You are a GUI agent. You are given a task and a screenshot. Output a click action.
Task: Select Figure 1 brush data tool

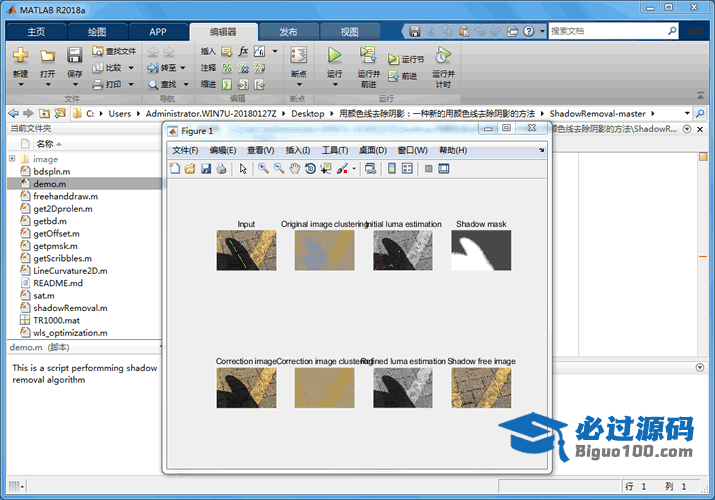tap(342, 169)
